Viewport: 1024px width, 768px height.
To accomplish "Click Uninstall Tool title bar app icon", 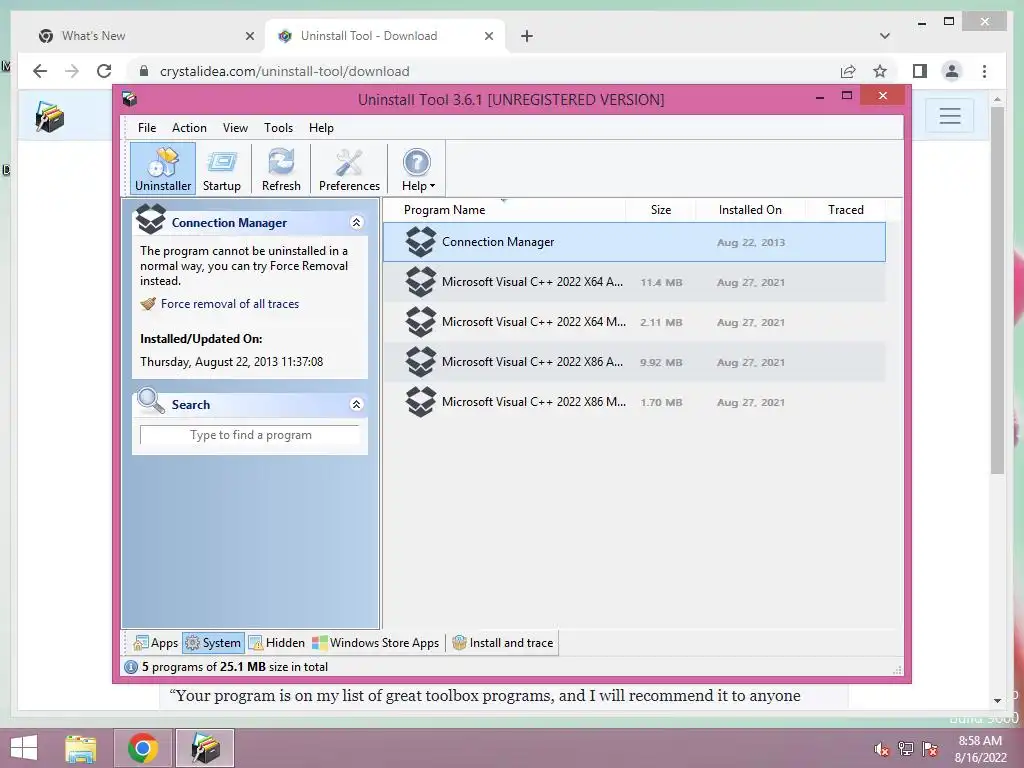I will click(129, 99).
